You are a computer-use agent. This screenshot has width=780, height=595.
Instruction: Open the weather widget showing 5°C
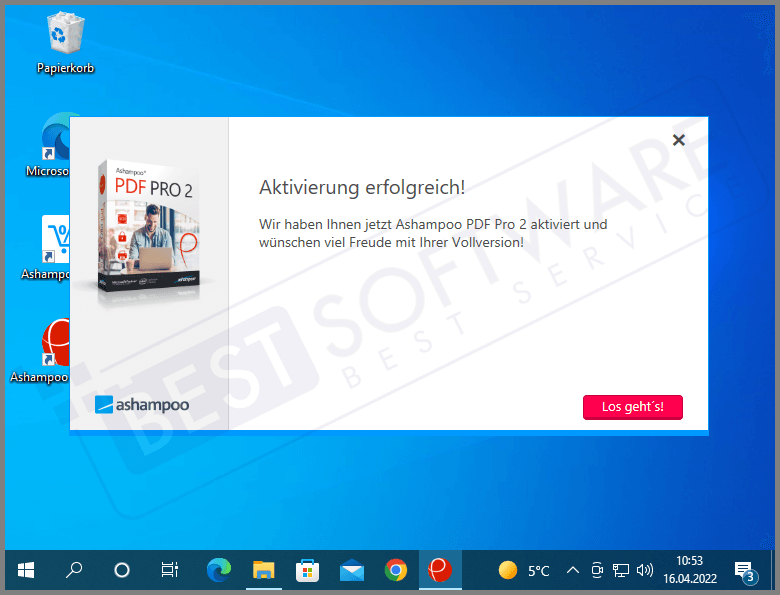tap(524, 571)
